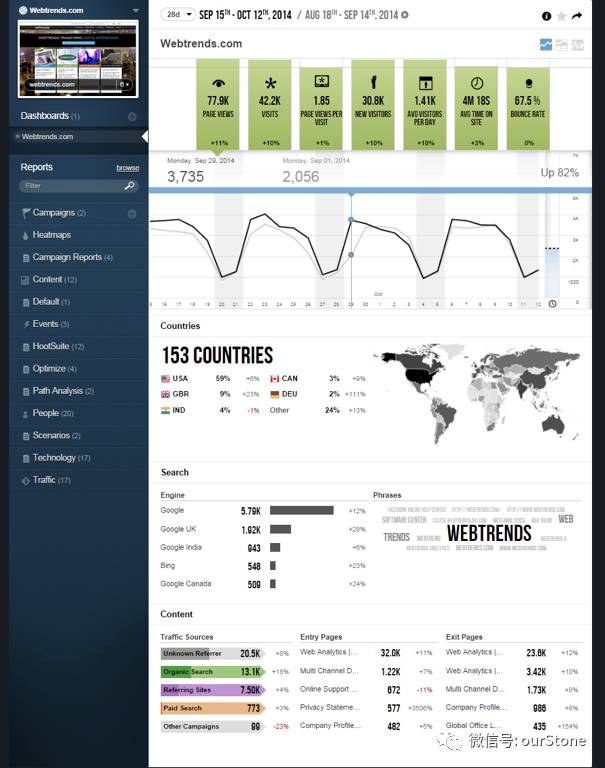Screen dimensions: 605x768
Task: Select the Bounce Rate metric tile
Action: (x=528, y=109)
